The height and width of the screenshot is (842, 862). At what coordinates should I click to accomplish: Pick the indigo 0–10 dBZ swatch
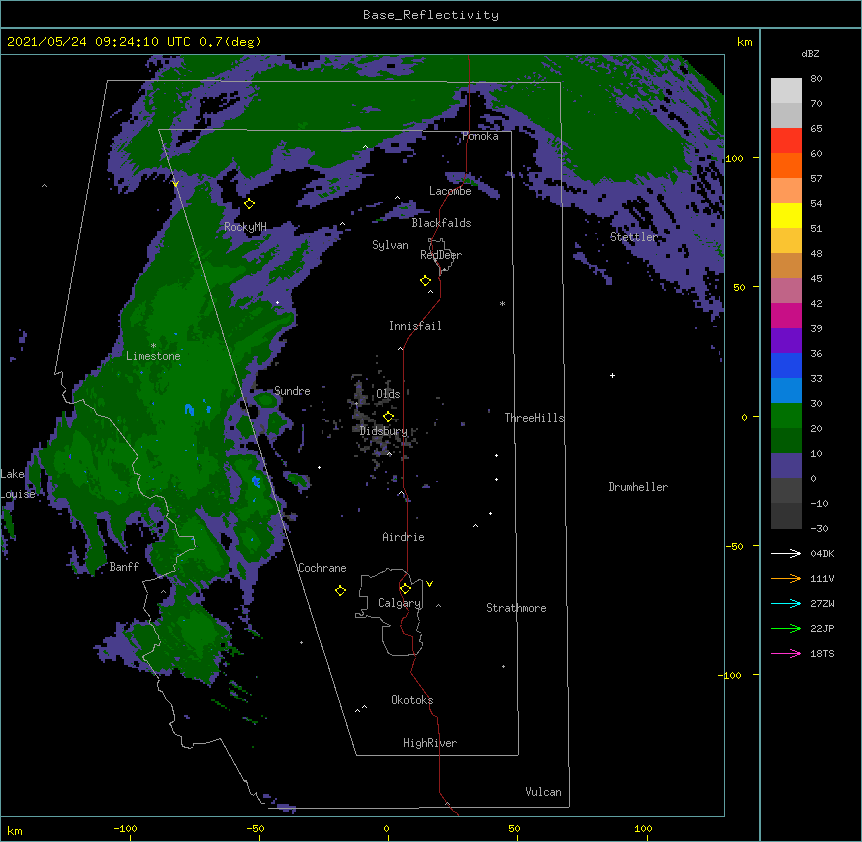[786, 466]
